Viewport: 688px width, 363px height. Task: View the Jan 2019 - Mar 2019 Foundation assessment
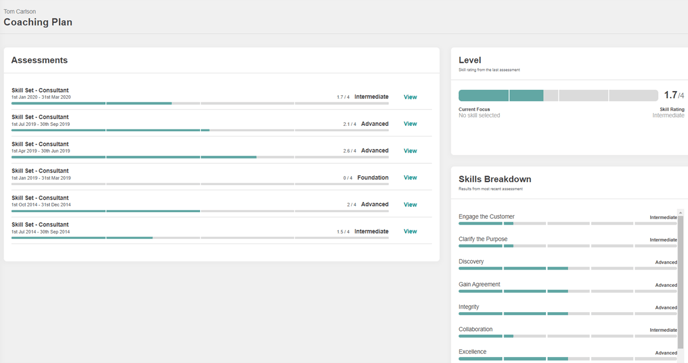[410, 177]
